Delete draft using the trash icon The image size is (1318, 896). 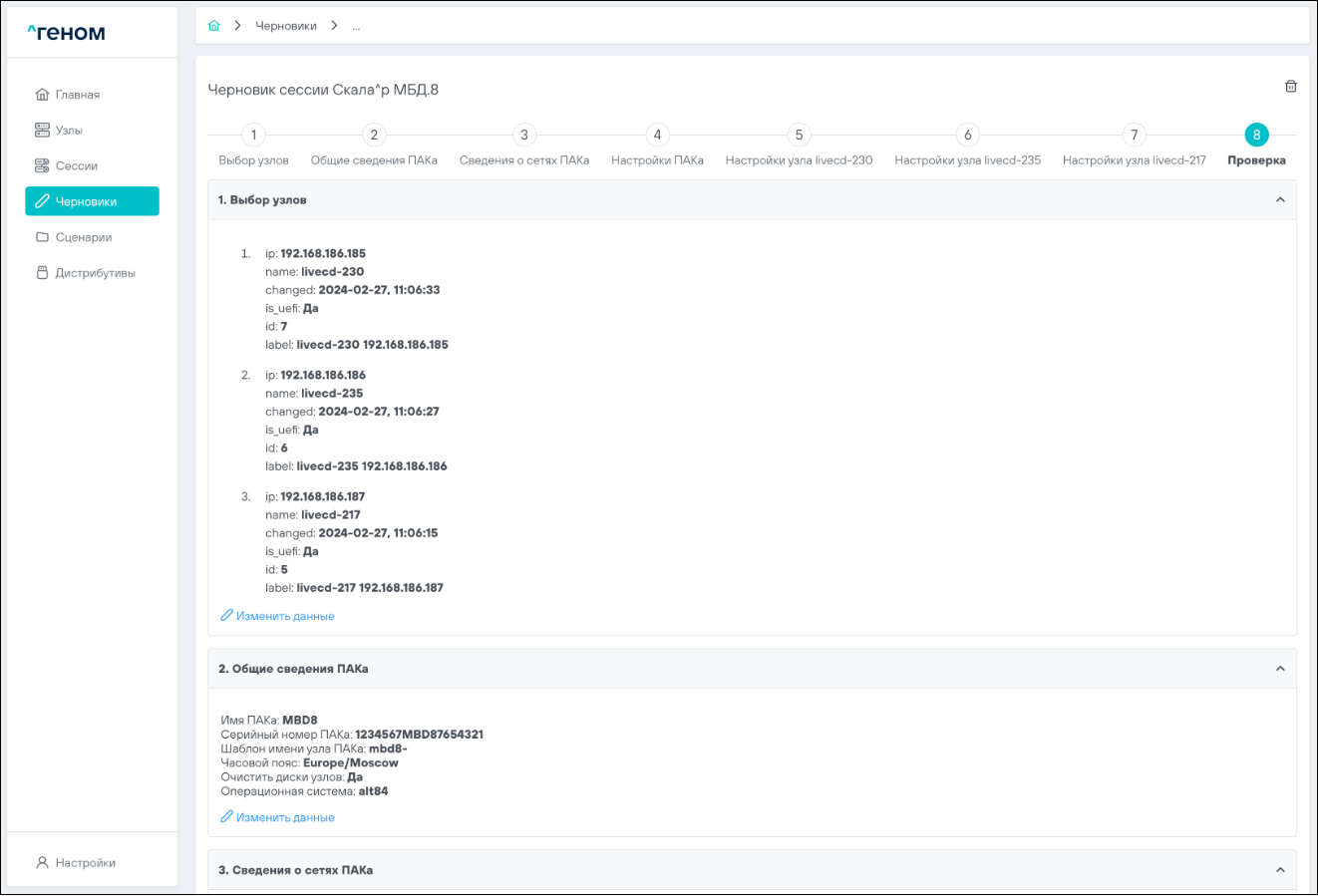coord(1290,87)
